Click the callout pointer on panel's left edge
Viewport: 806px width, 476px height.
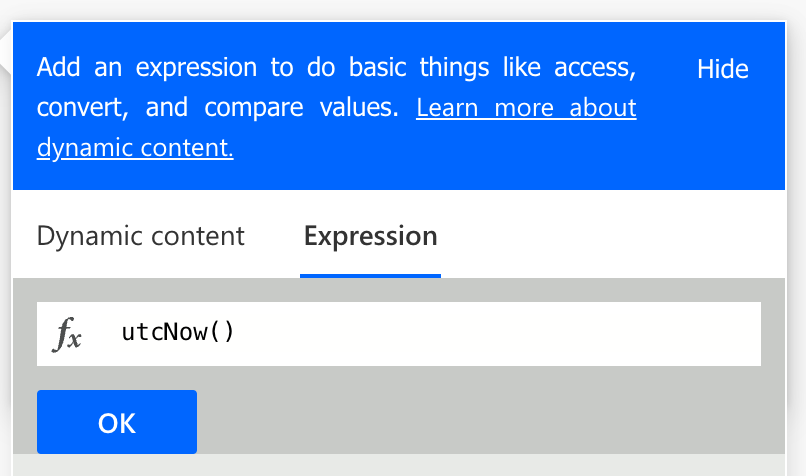point(6,51)
